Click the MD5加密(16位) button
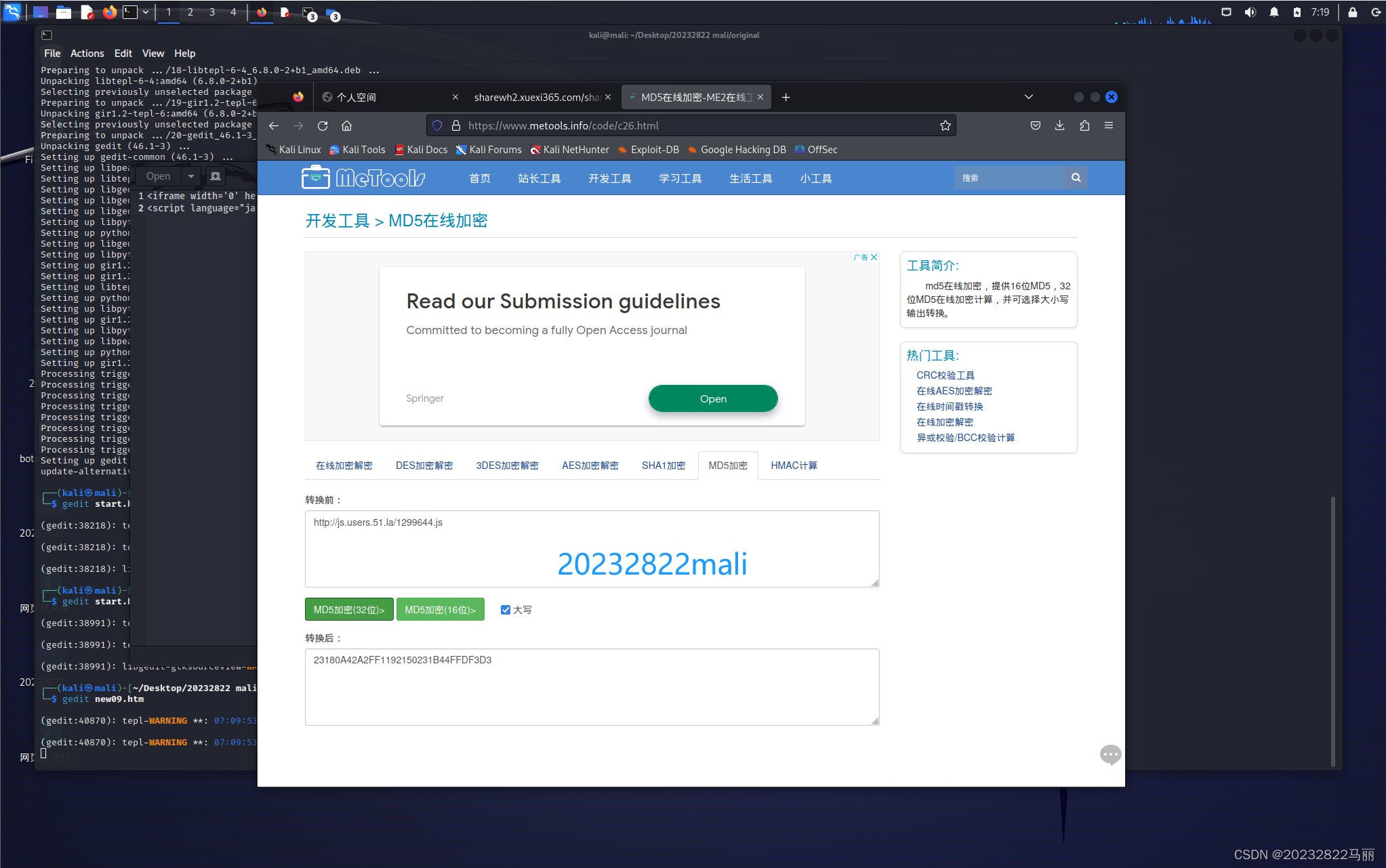 tap(441, 610)
